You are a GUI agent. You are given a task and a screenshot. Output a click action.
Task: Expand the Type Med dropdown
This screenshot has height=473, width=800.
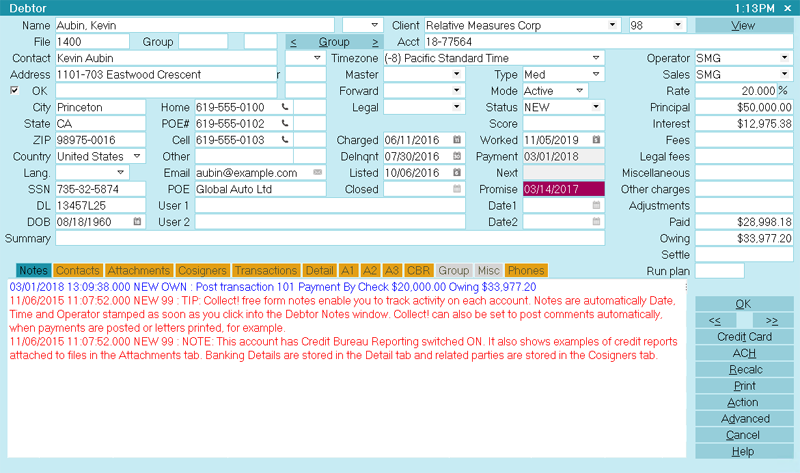click(595, 74)
